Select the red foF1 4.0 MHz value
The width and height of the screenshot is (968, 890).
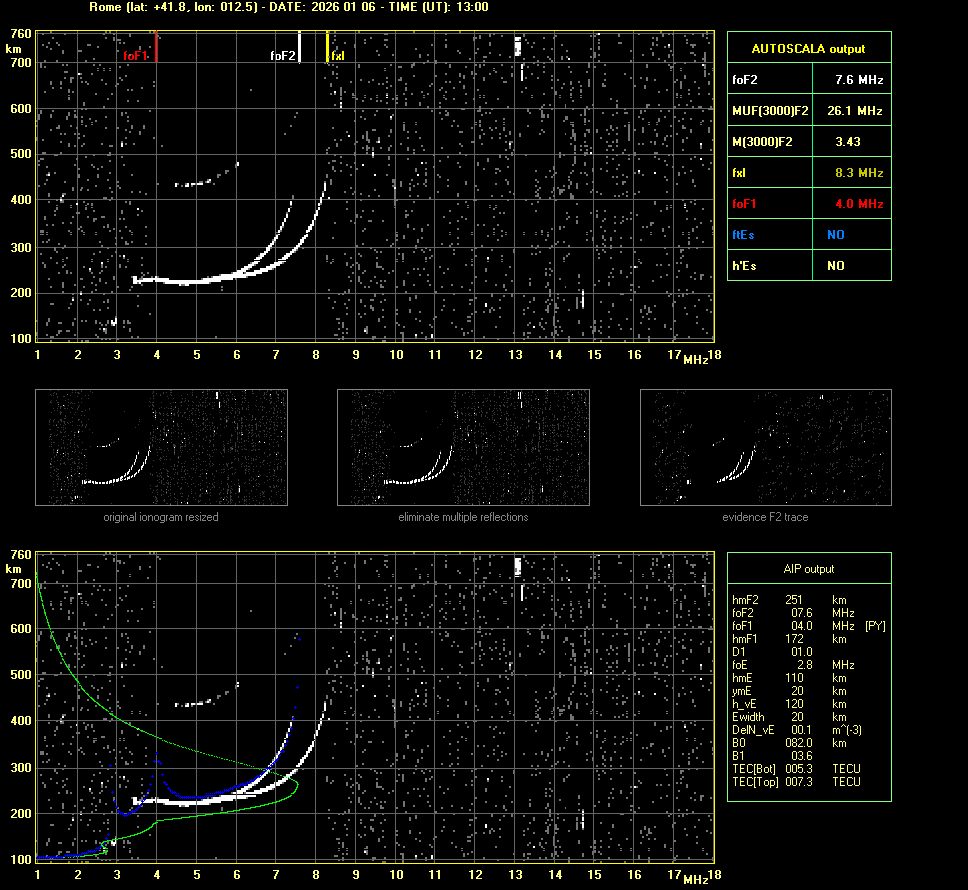coord(859,204)
